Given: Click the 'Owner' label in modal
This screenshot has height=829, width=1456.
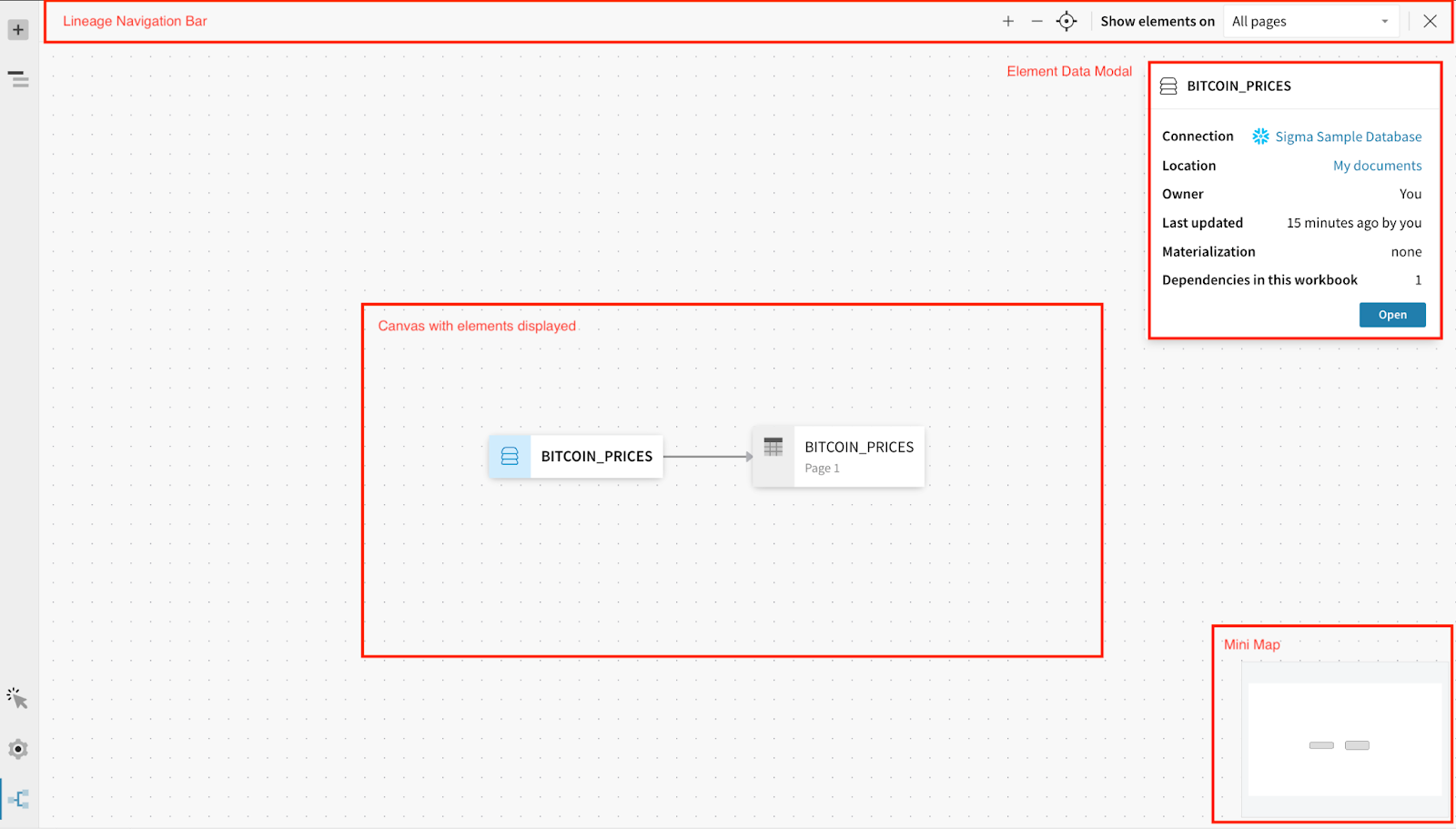Looking at the screenshot, I should (1183, 194).
